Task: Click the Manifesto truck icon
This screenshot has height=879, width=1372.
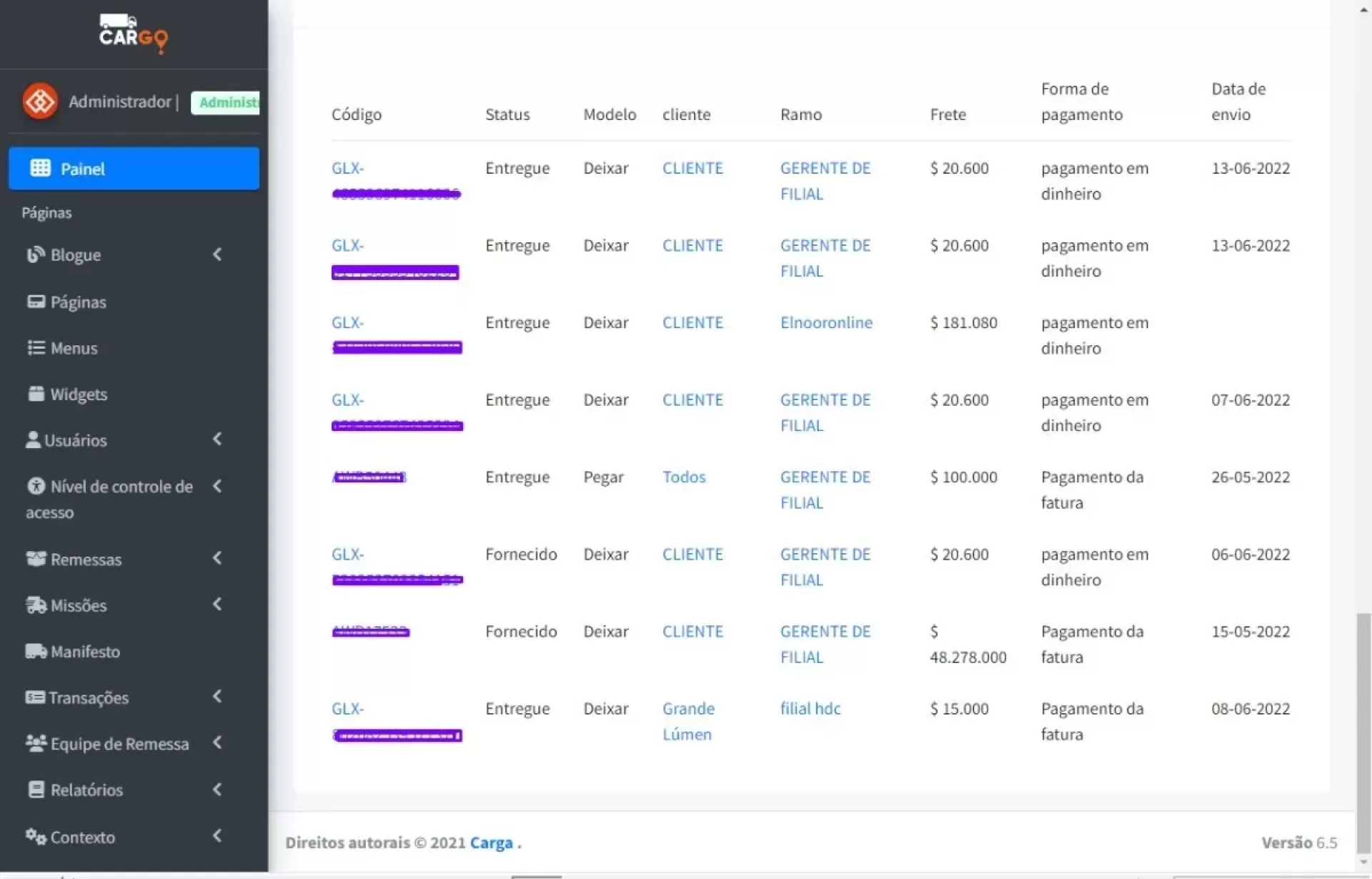Action: click(x=36, y=651)
